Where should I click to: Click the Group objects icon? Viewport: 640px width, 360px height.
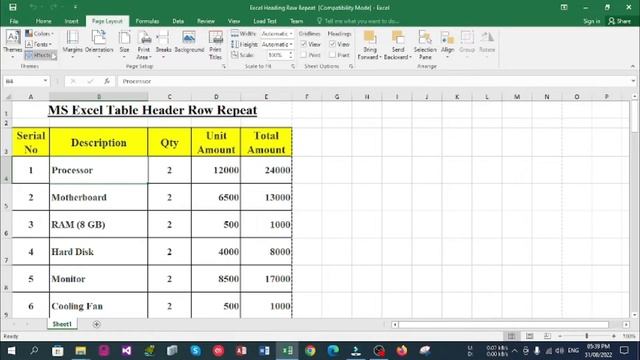(467, 44)
